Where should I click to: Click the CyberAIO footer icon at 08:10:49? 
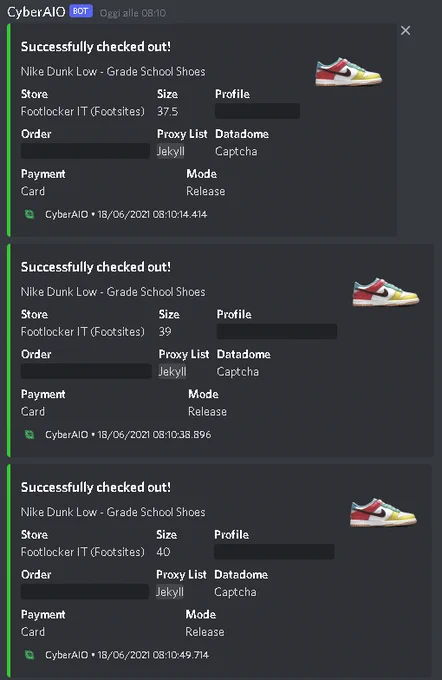tap(29, 655)
